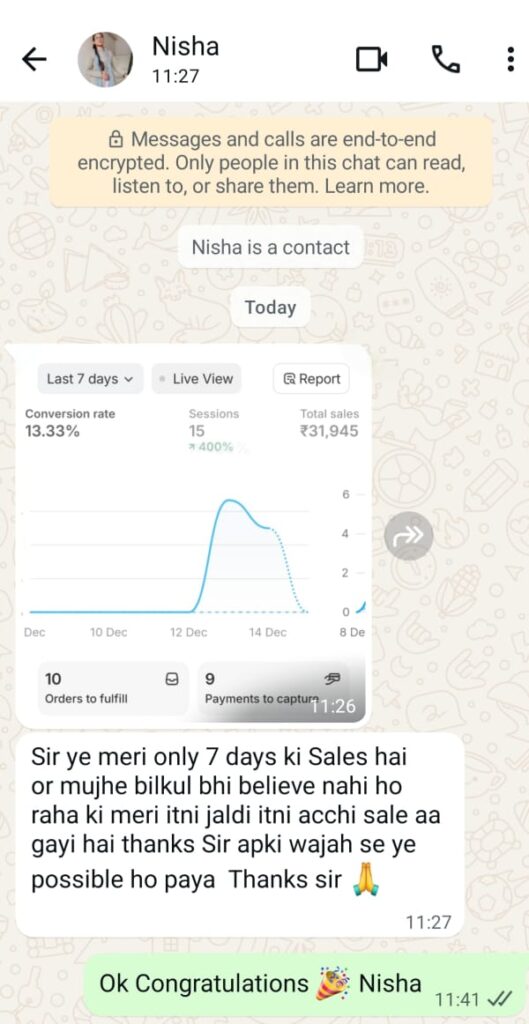
Task: Open the Report button in screenshot
Action: (312, 379)
